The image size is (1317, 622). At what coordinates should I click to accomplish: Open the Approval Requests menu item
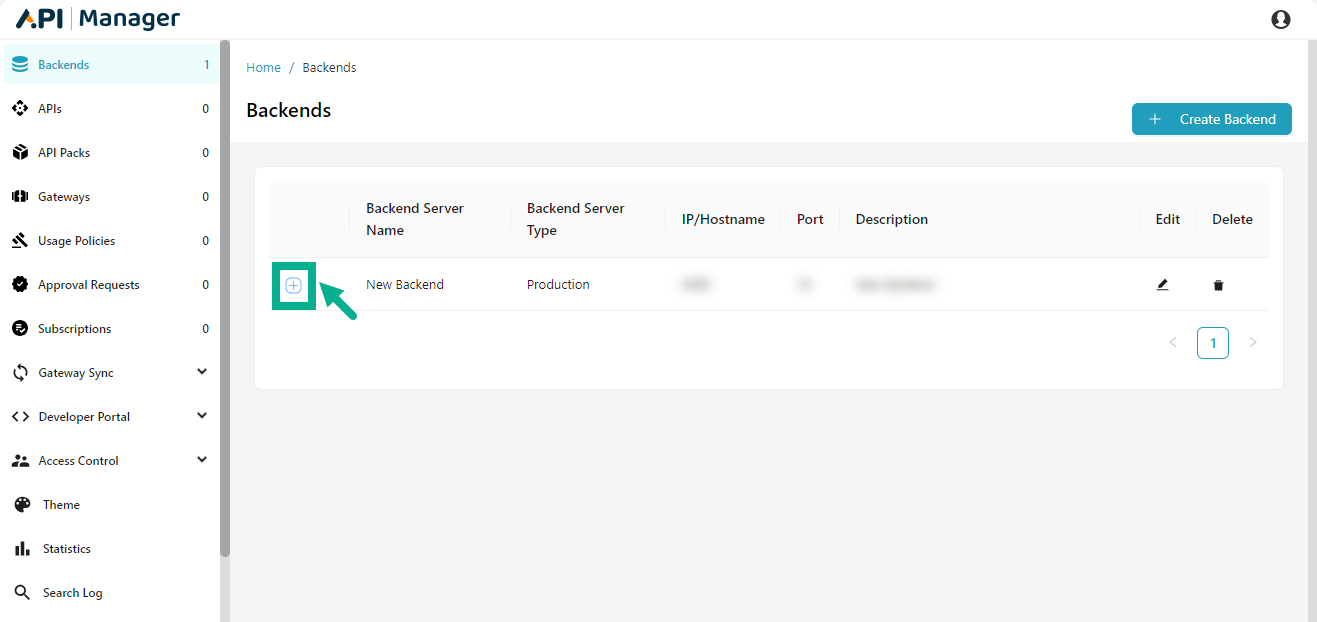[x=88, y=285]
